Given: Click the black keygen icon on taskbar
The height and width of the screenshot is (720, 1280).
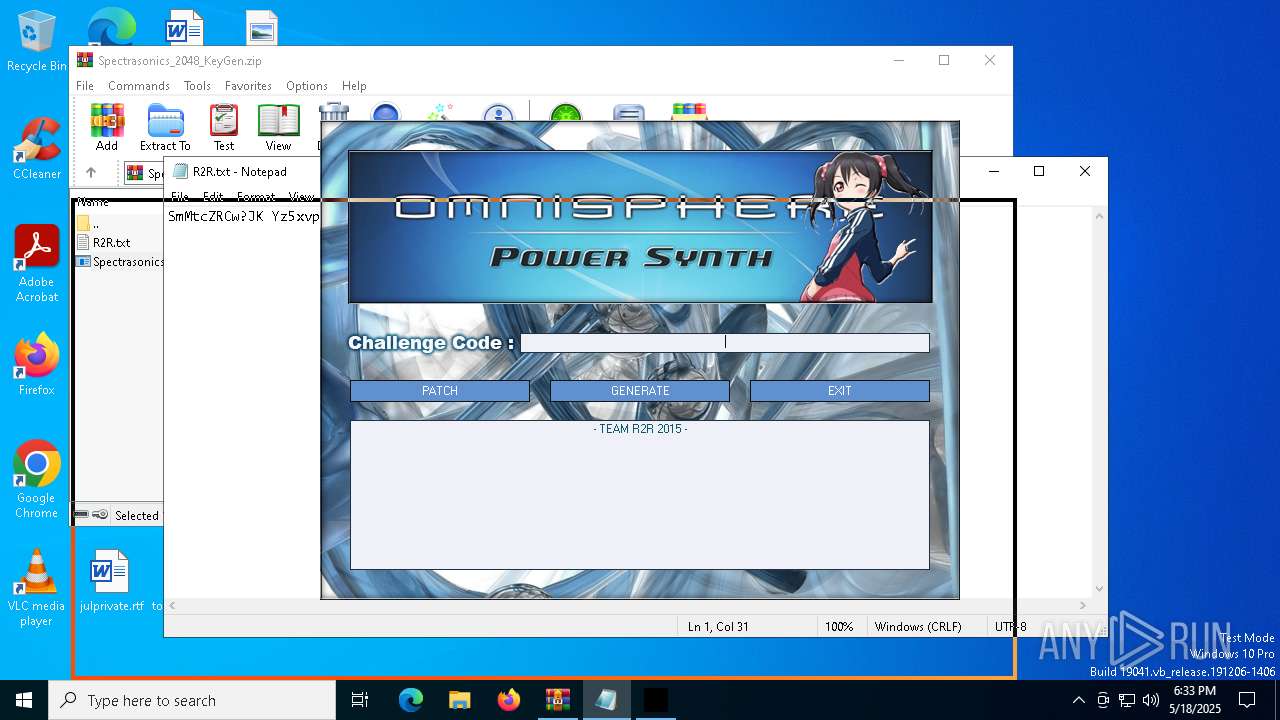Looking at the screenshot, I should (655, 700).
